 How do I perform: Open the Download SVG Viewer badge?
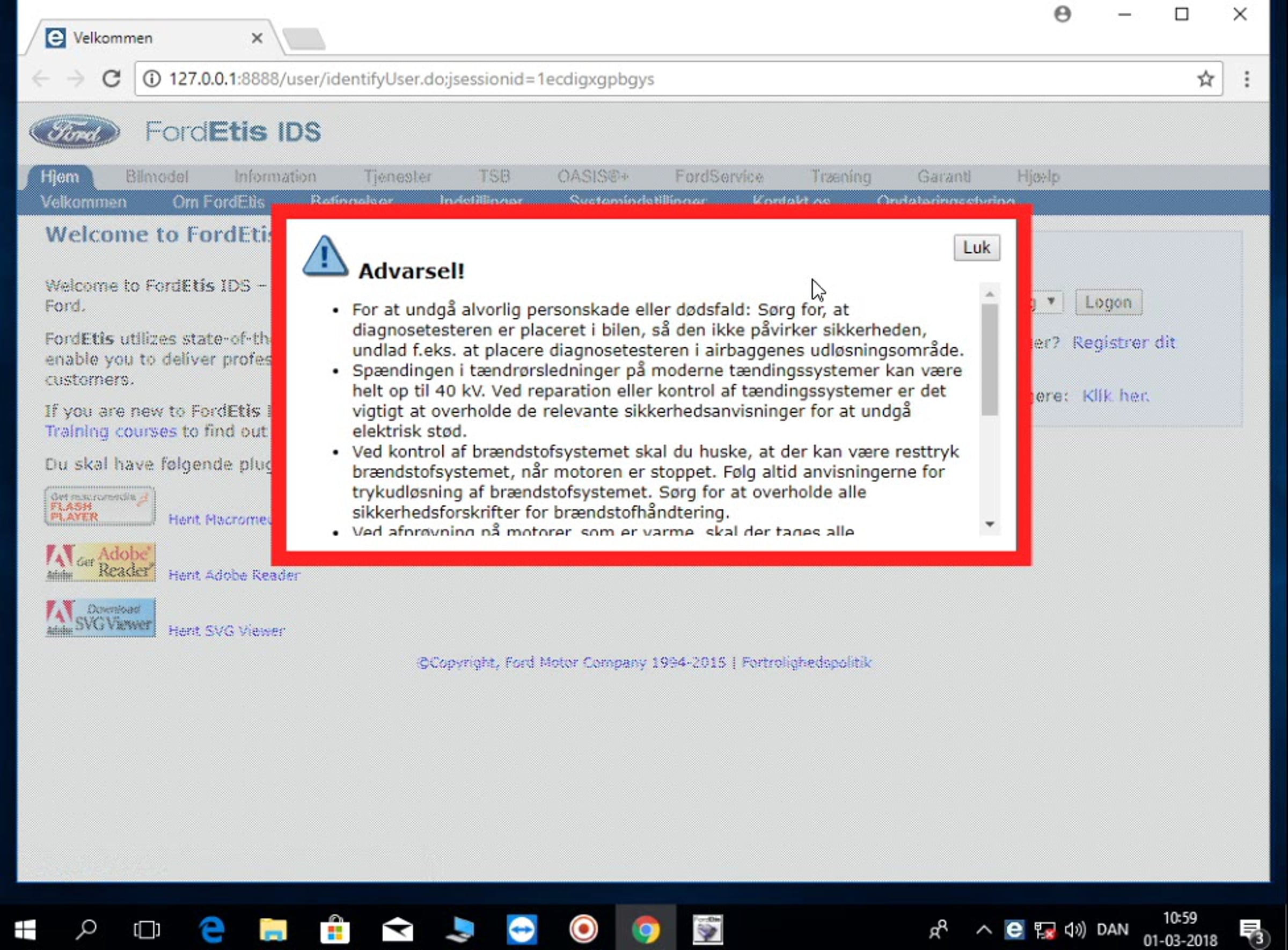pyautogui.click(x=100, y=618)
